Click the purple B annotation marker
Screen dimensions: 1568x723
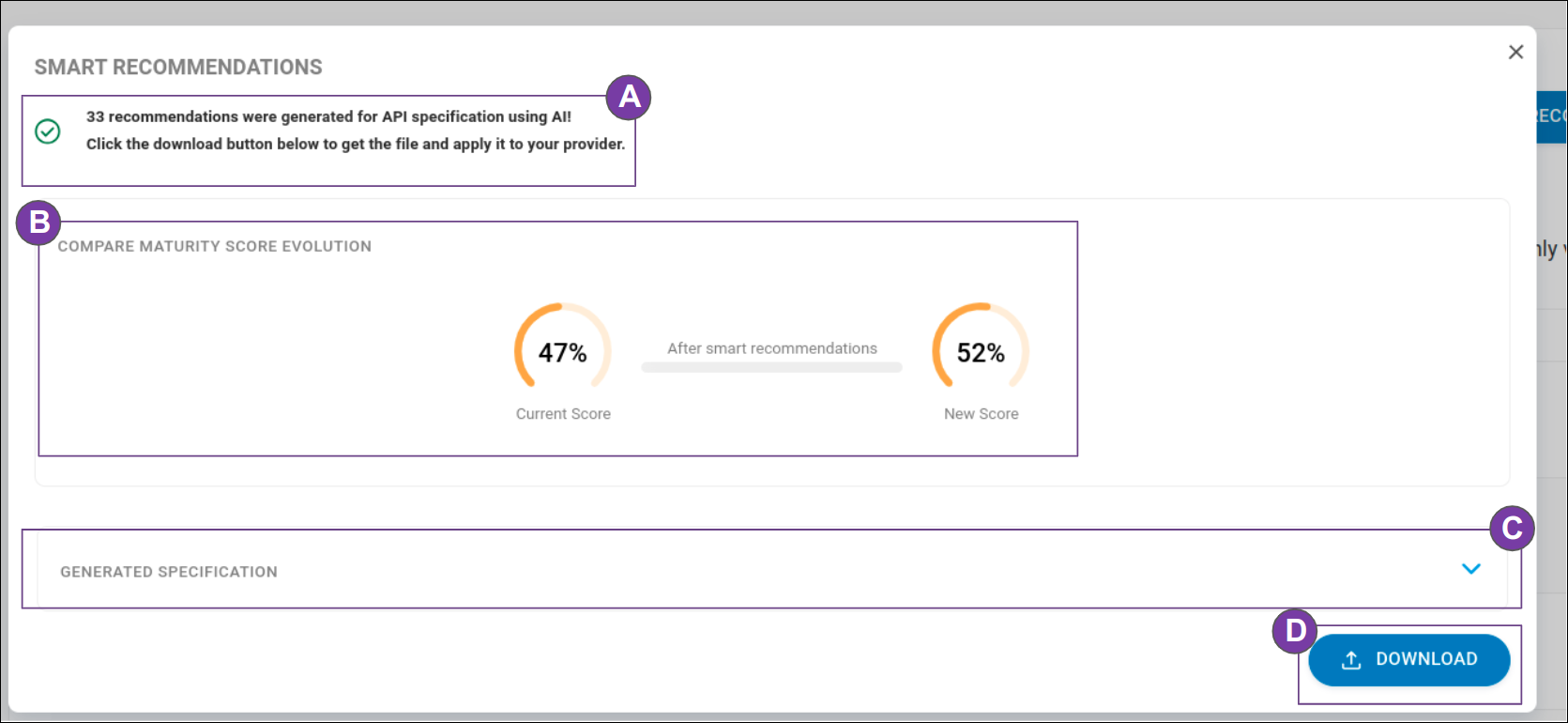tap(38, 223)
